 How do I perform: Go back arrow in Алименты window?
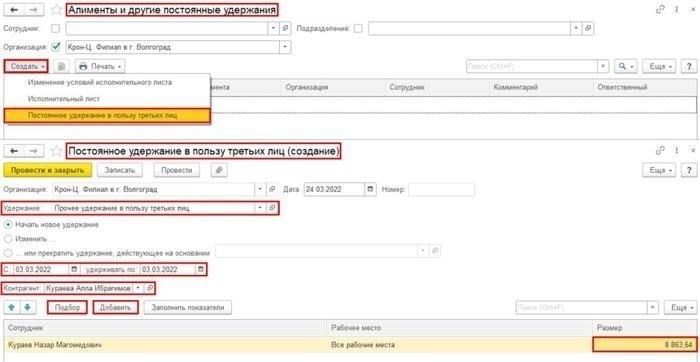point(14,9)
